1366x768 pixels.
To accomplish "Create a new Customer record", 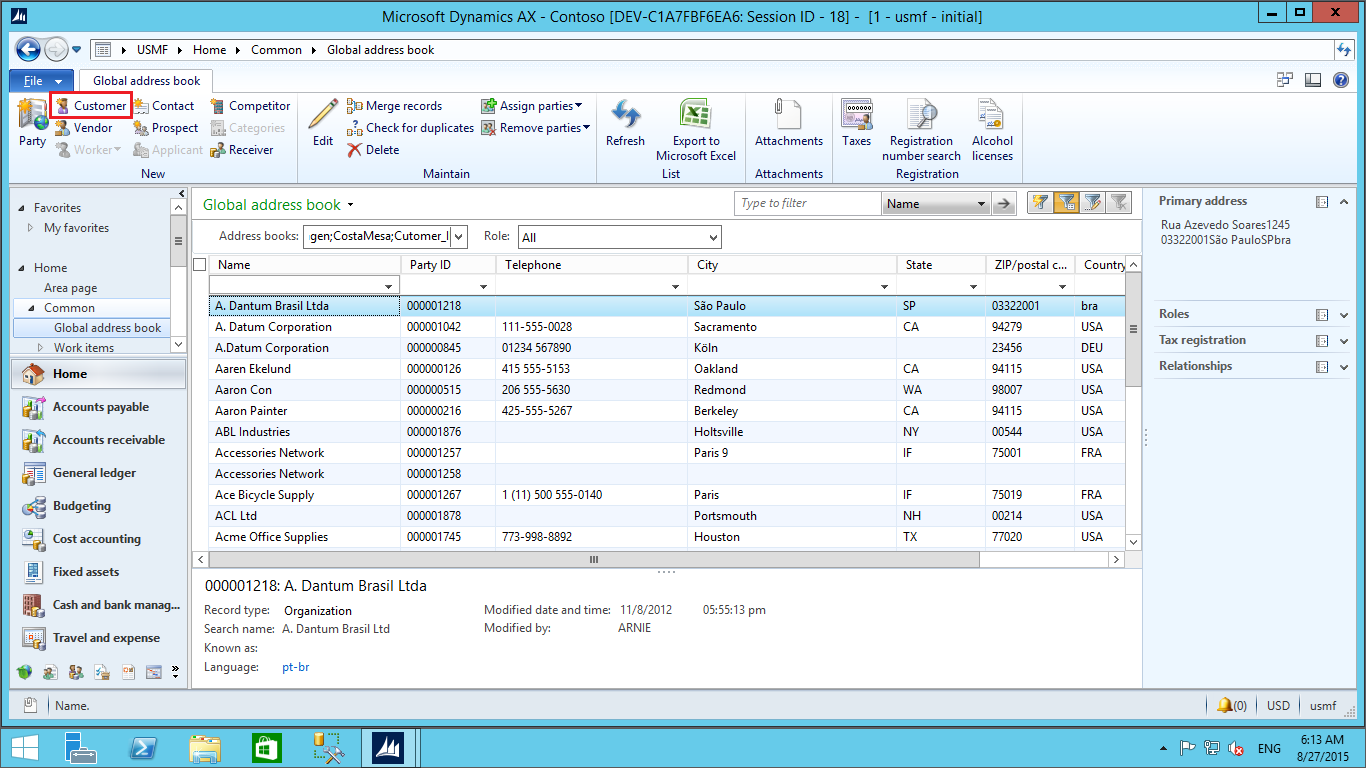I will [90, 106].
